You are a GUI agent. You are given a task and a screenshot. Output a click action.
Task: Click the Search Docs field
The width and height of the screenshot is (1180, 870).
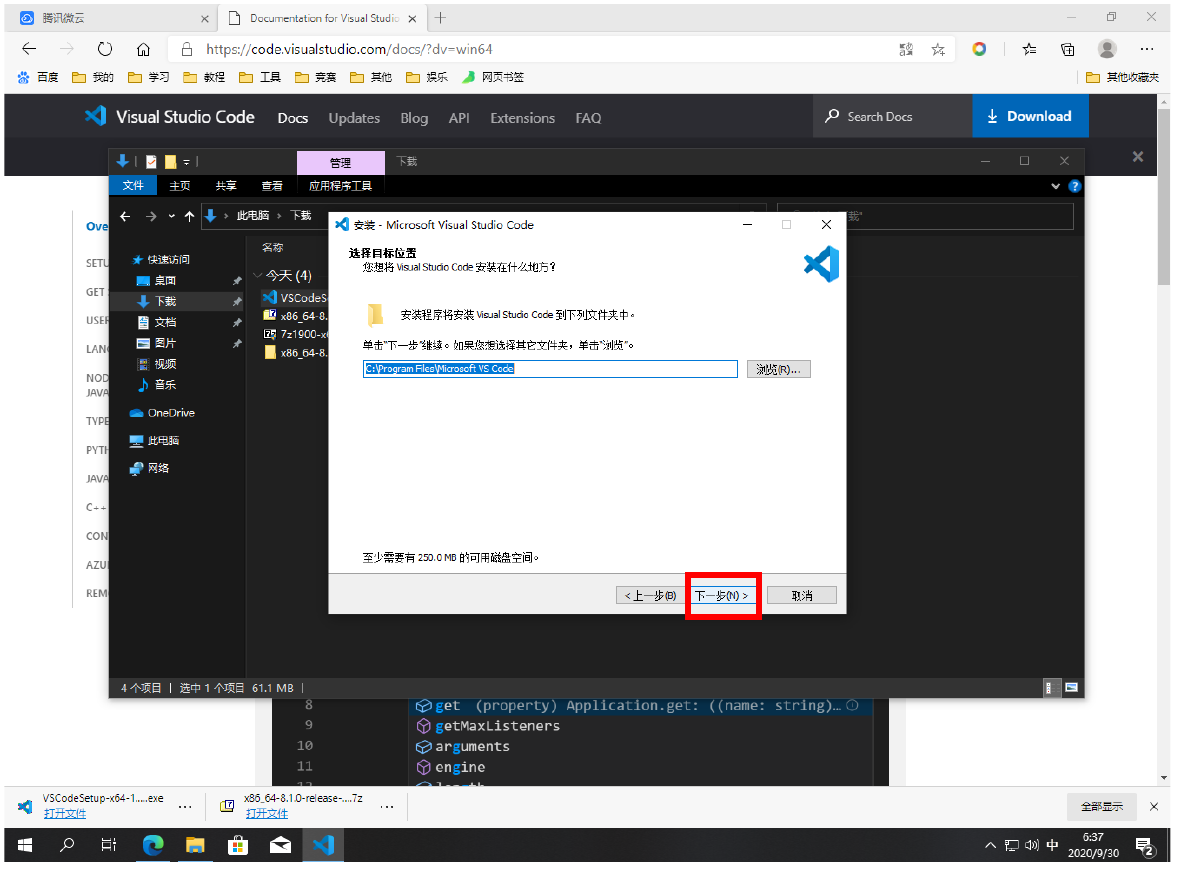(x=890, y=117)
